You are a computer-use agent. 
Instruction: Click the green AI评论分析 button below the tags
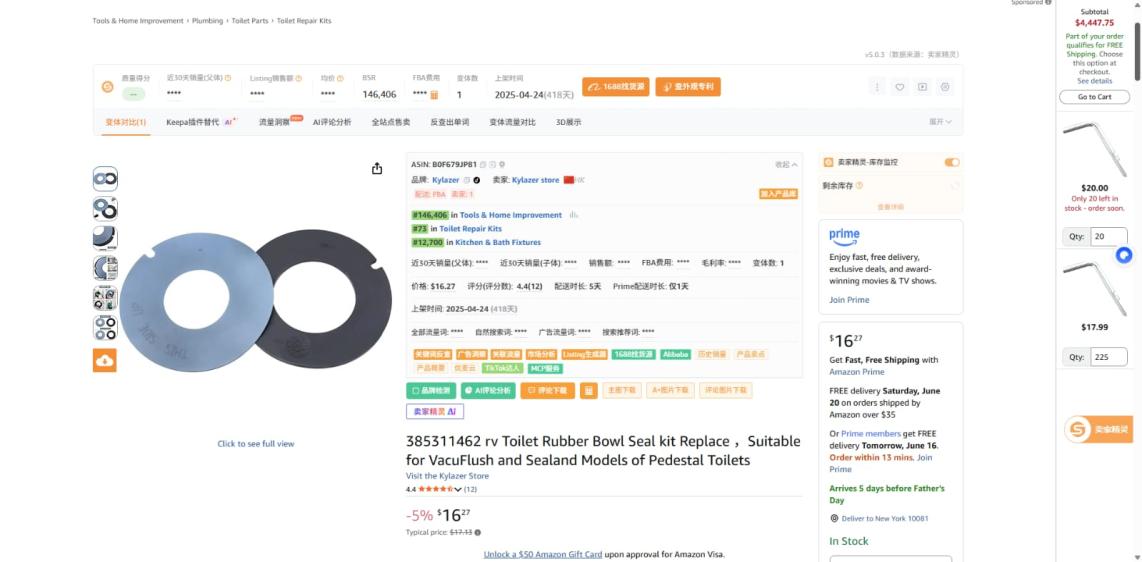[x=488, y=391]
